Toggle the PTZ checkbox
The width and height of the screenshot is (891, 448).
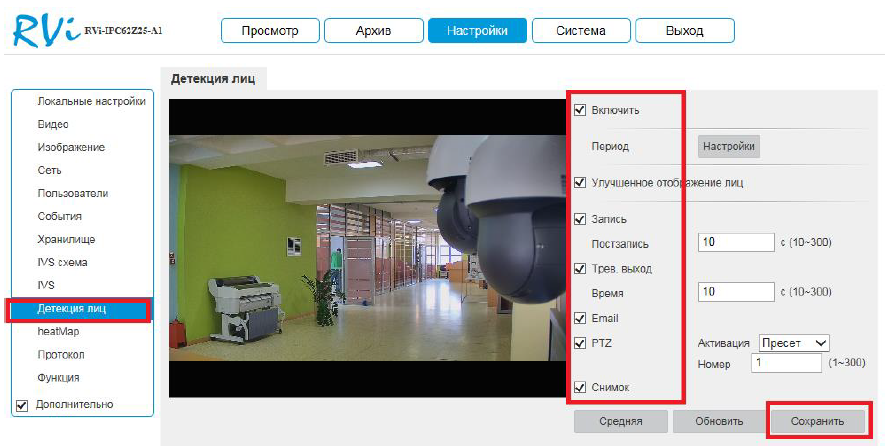pyautogui.click(x=580, y=343)
